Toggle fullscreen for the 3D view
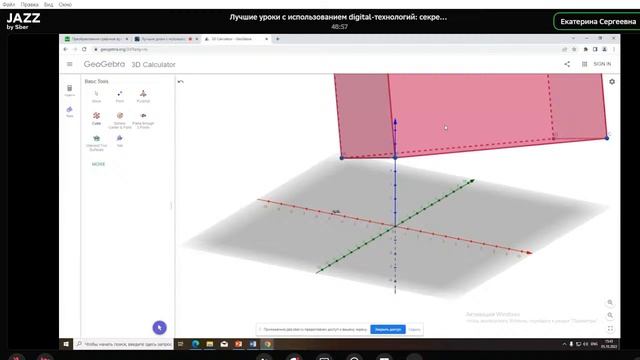 point(610,328)
